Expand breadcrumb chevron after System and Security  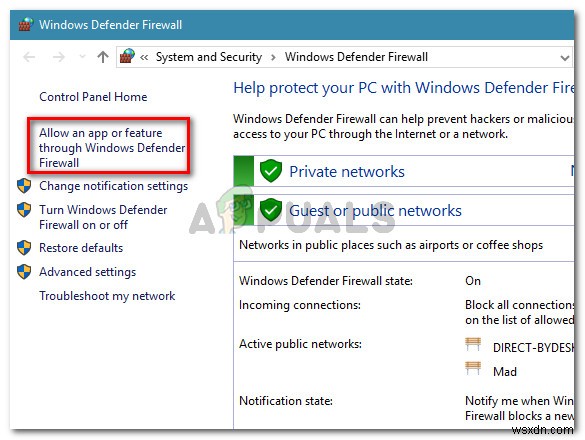pos(273,57)
